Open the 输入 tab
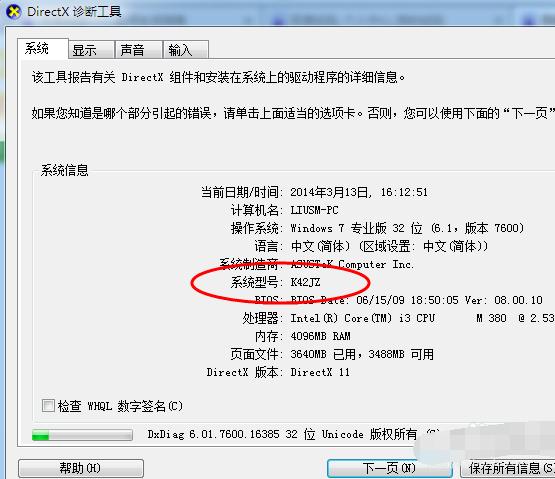The image size is (555, 479). tap(185, 50)
